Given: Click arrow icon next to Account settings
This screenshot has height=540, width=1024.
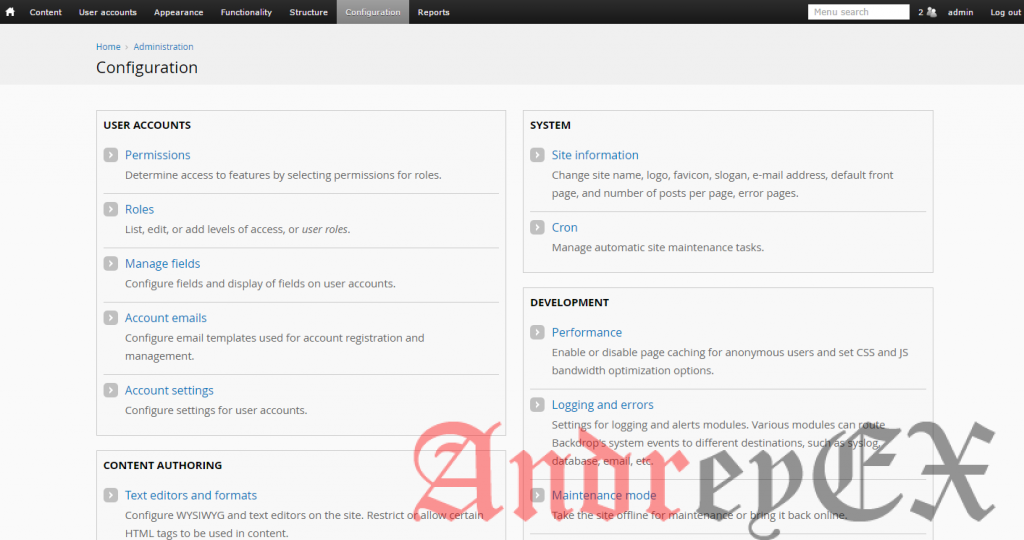Looking at the screenshot, I should (x=110, y=390).
